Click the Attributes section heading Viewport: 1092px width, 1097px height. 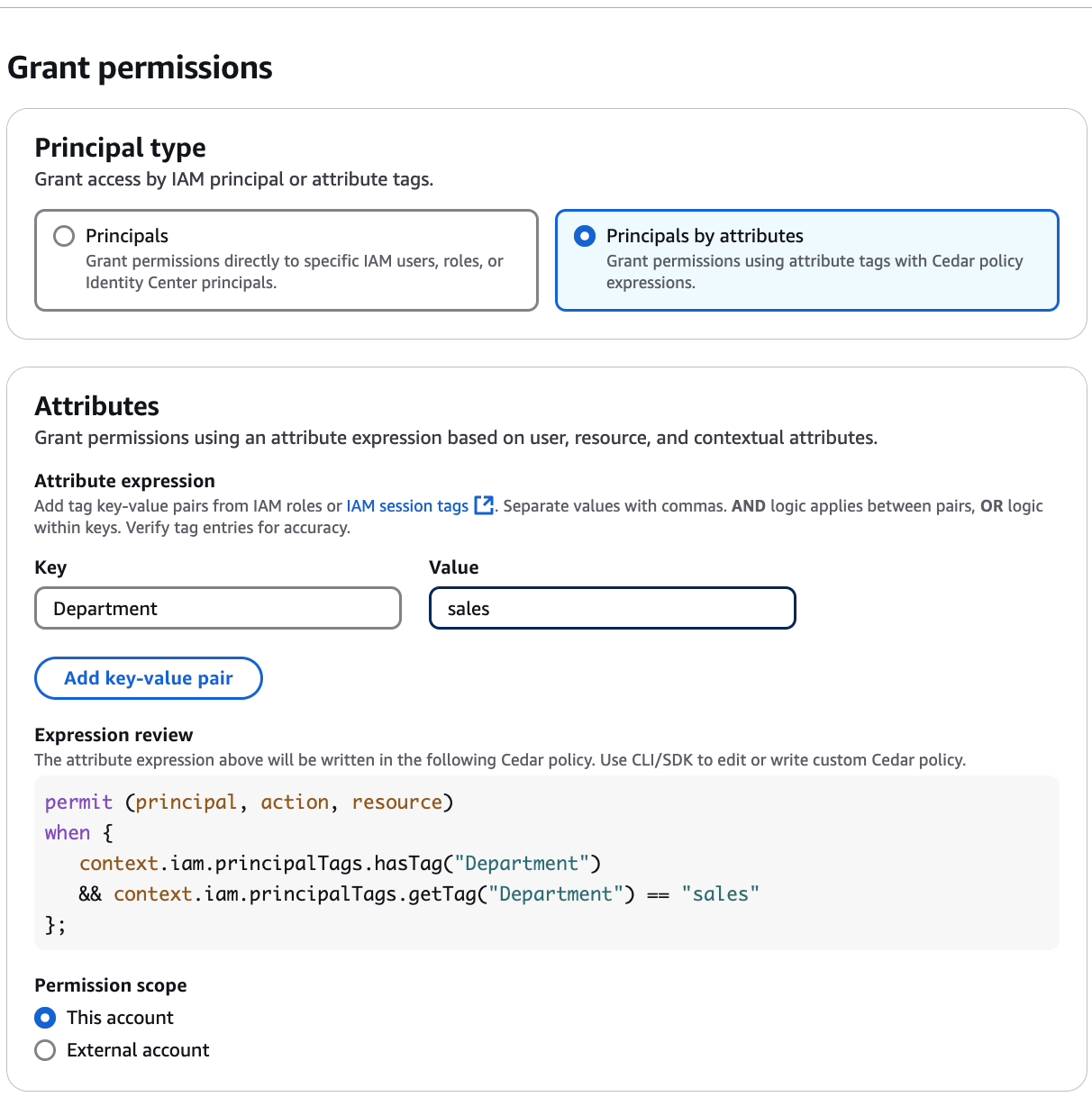click(x=96, y=405)
